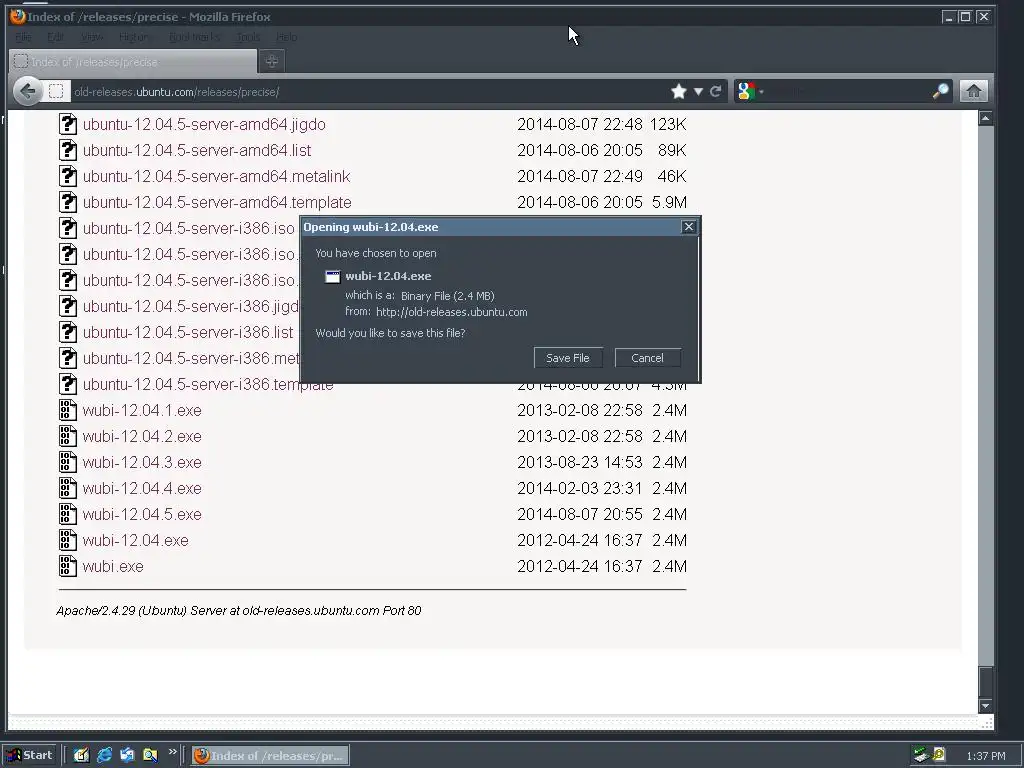Click the Start button
This screenshot has height=768, width=1024.
coord(30,756)
